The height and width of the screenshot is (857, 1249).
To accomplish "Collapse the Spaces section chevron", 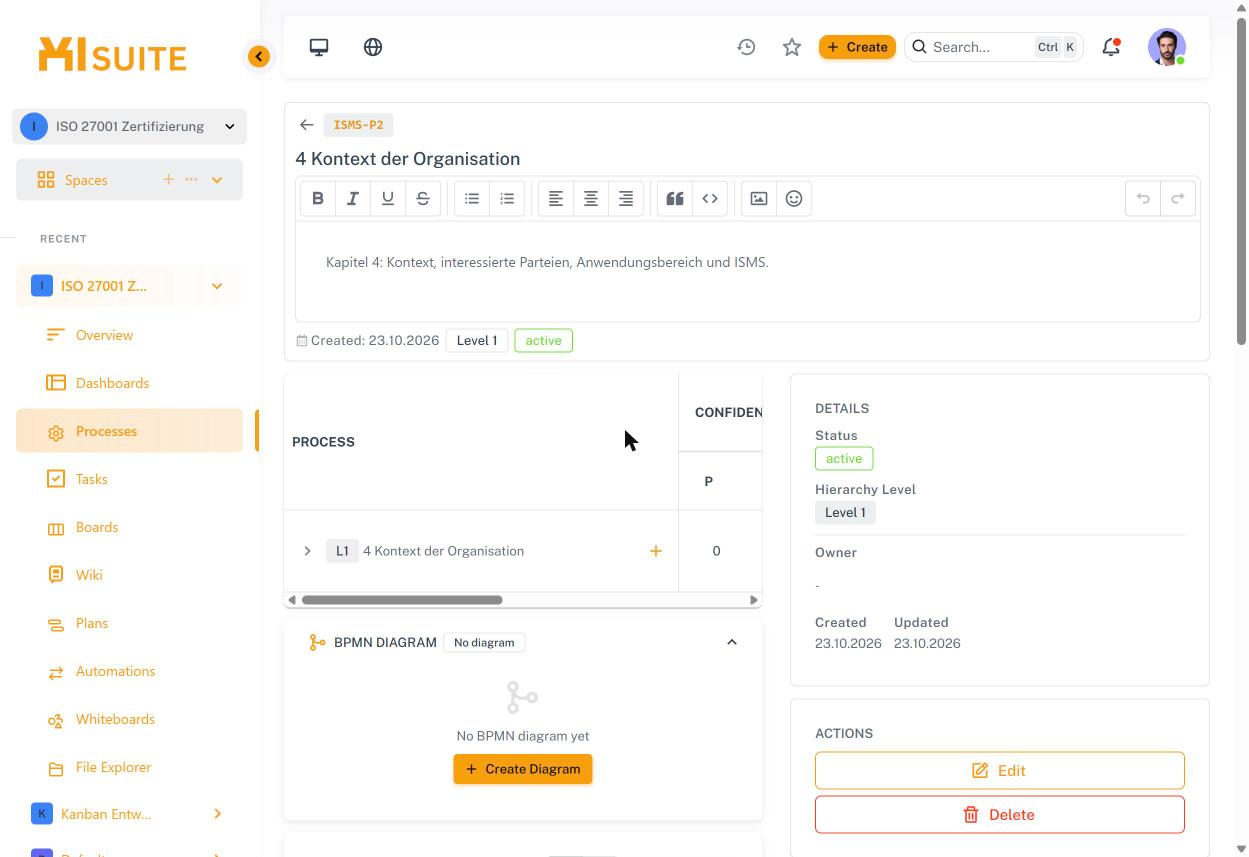I will pos(217,180).
